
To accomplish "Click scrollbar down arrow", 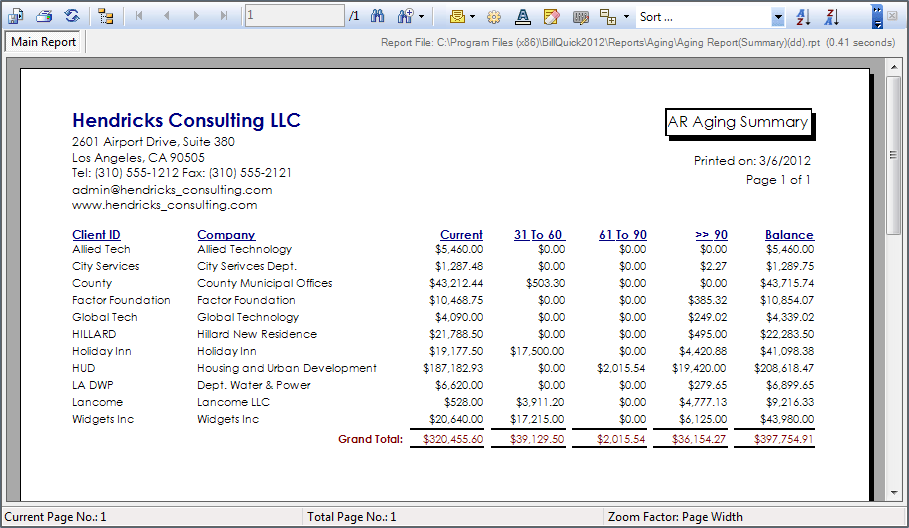I will [x=895, y=493].
